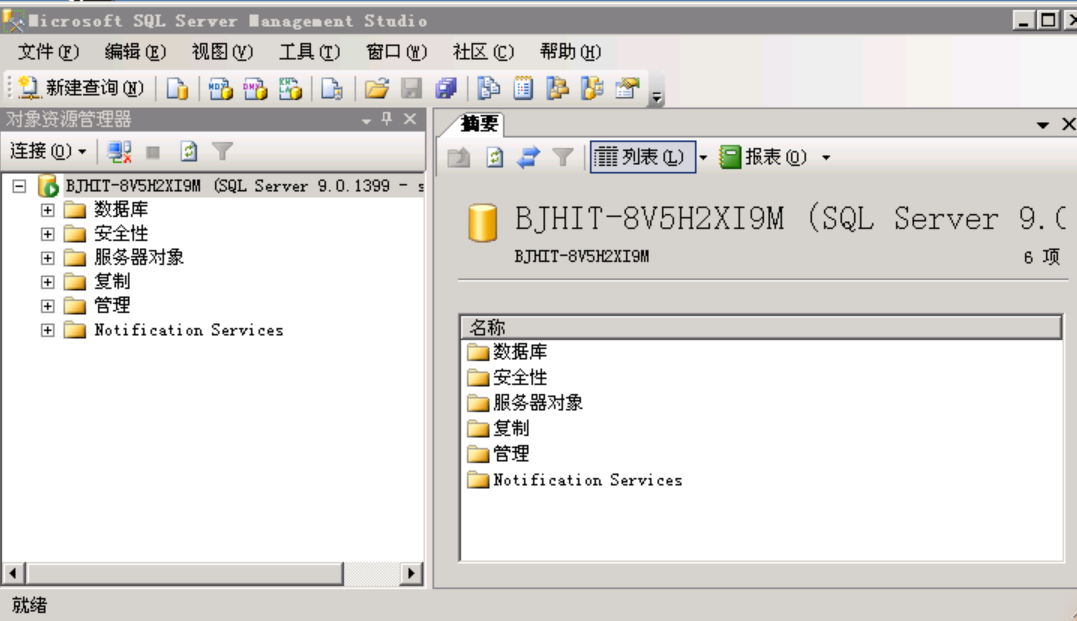This screenshot has height=621, width=1077.
Task: Click the Stop icon in Object Explorer
Action: [x=153, y=152]
